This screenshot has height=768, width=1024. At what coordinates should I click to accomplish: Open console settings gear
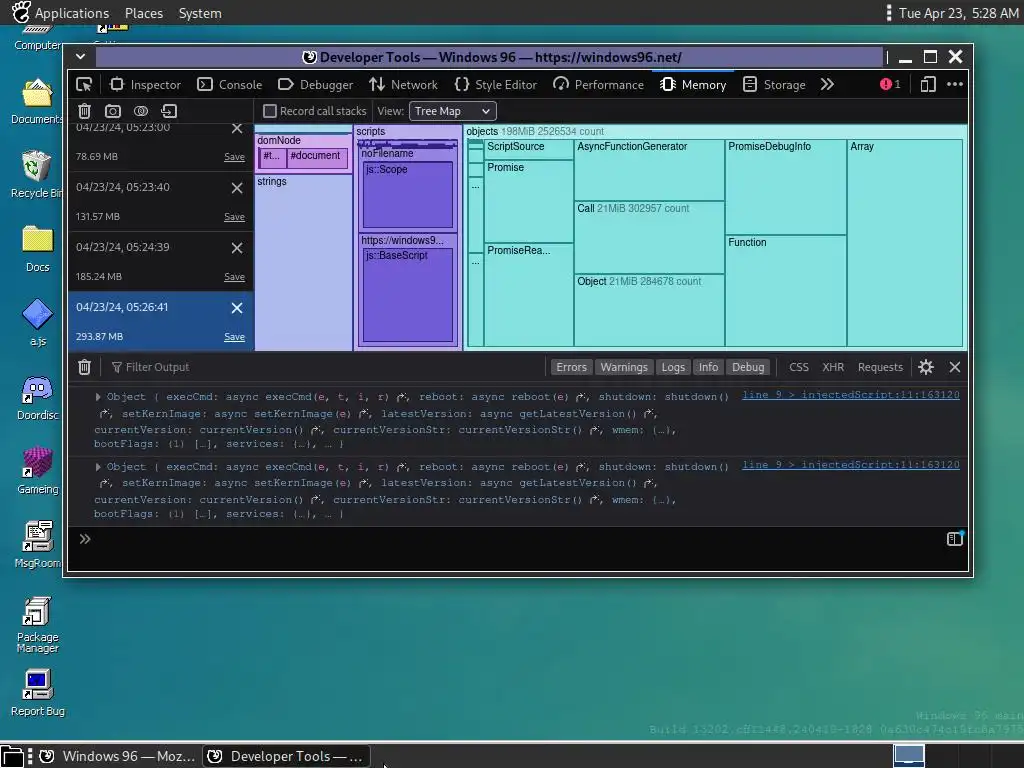[925, 367]
